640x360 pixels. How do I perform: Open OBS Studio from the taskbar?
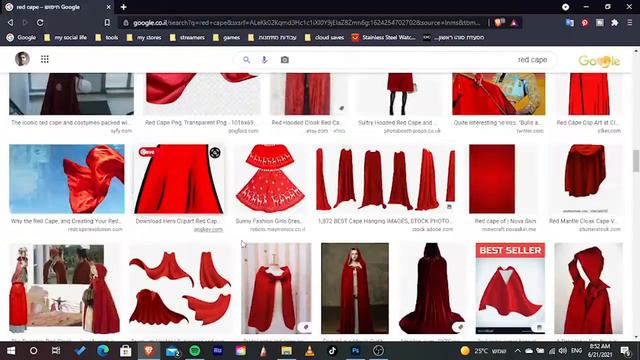(378, 351)
